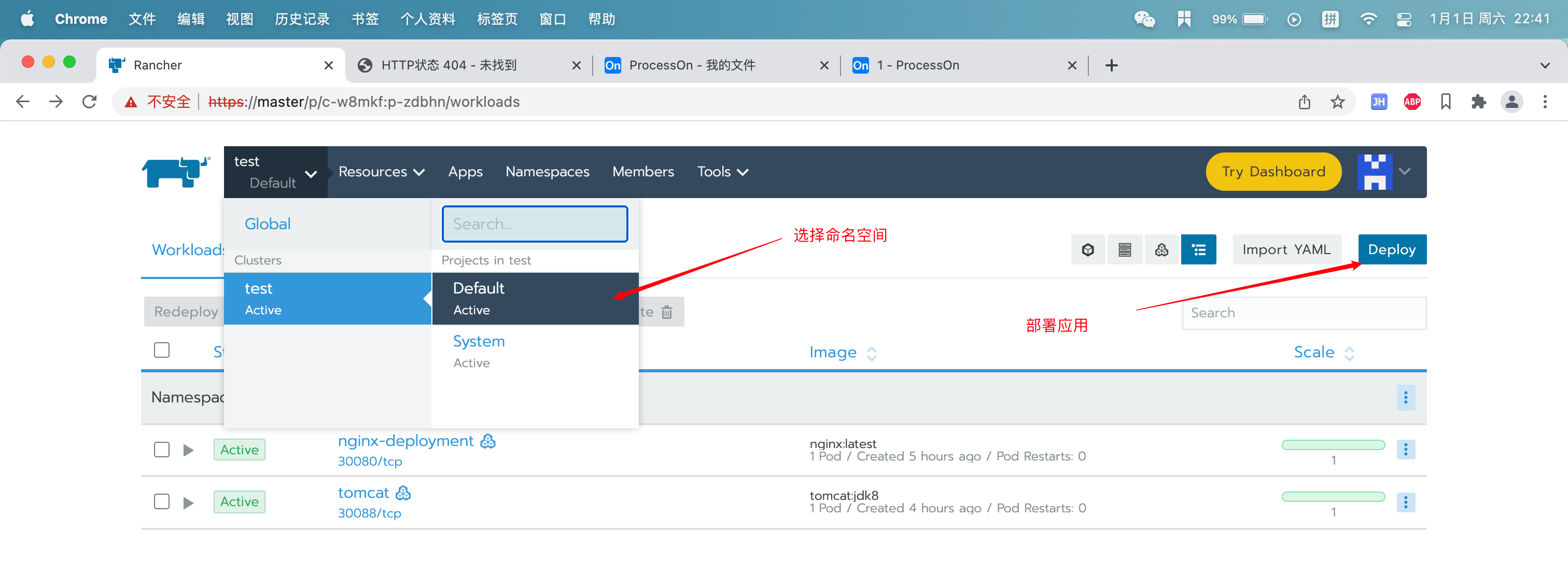Open the user avatar menu
1568x588 pixels.
pyautogui.click(x=1375, y=172)
